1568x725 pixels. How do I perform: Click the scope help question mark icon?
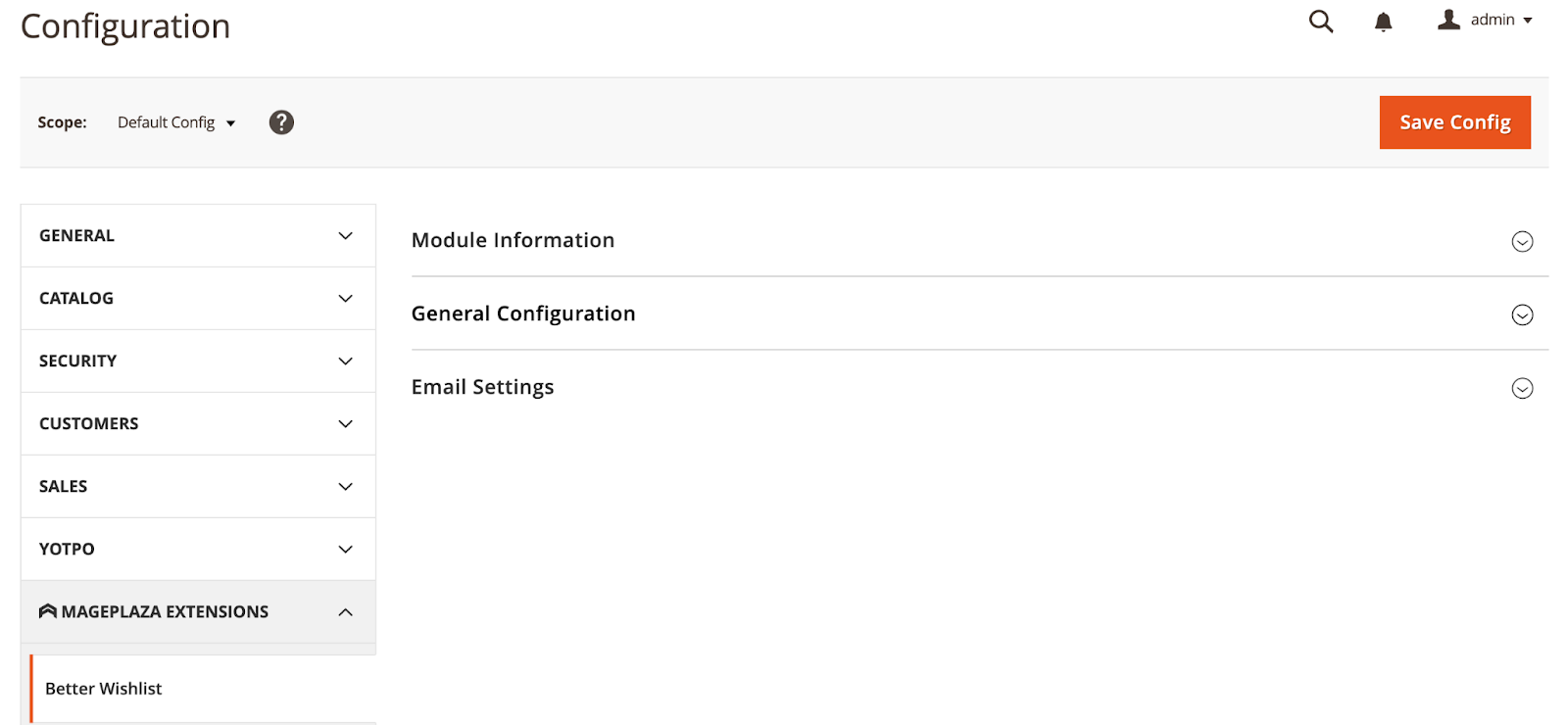tap(281, 122)
